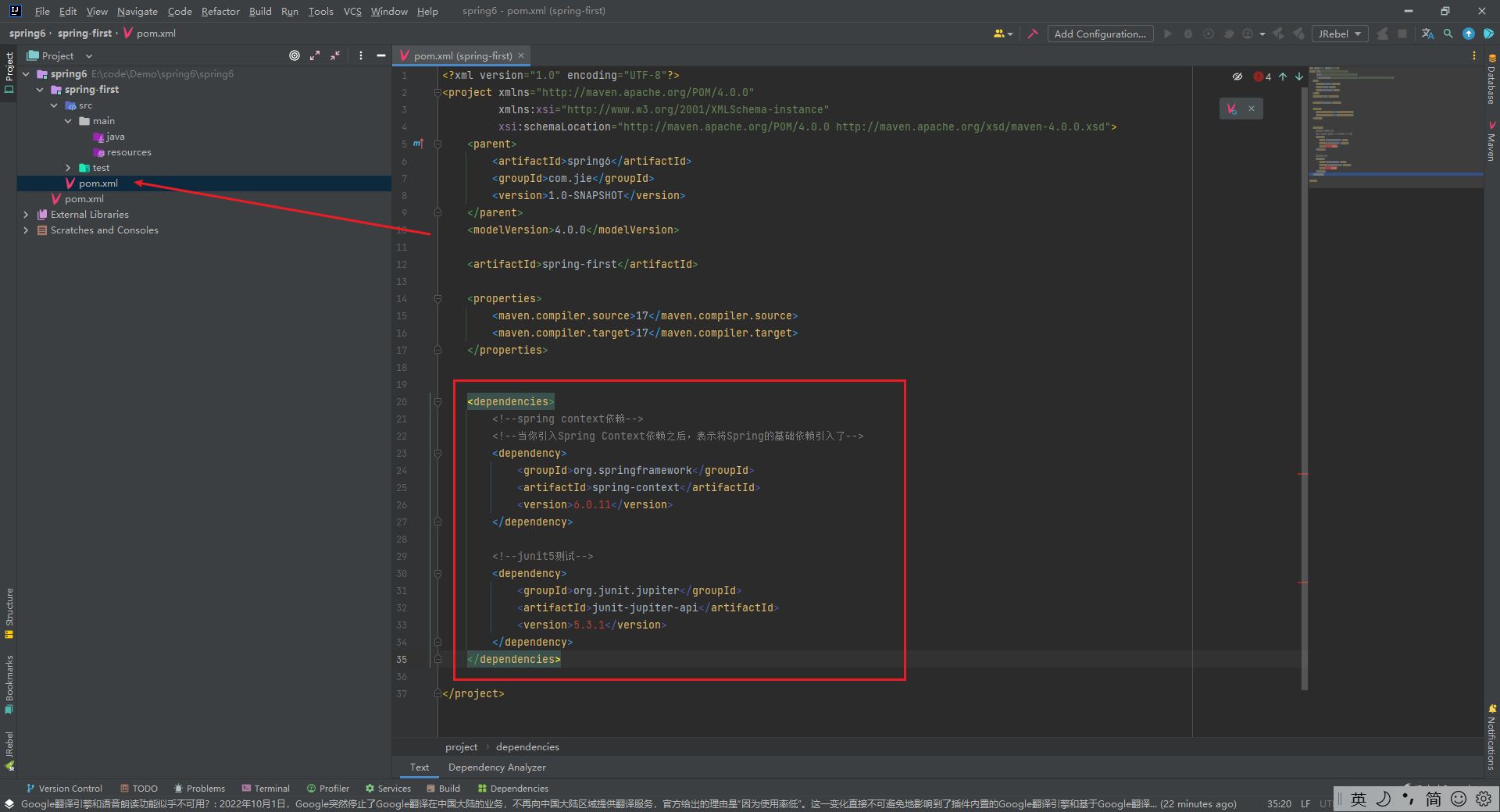Toggle fold marker at parent tag line 5
Viewport: 1500px width, 812px height.
[437, 144]
